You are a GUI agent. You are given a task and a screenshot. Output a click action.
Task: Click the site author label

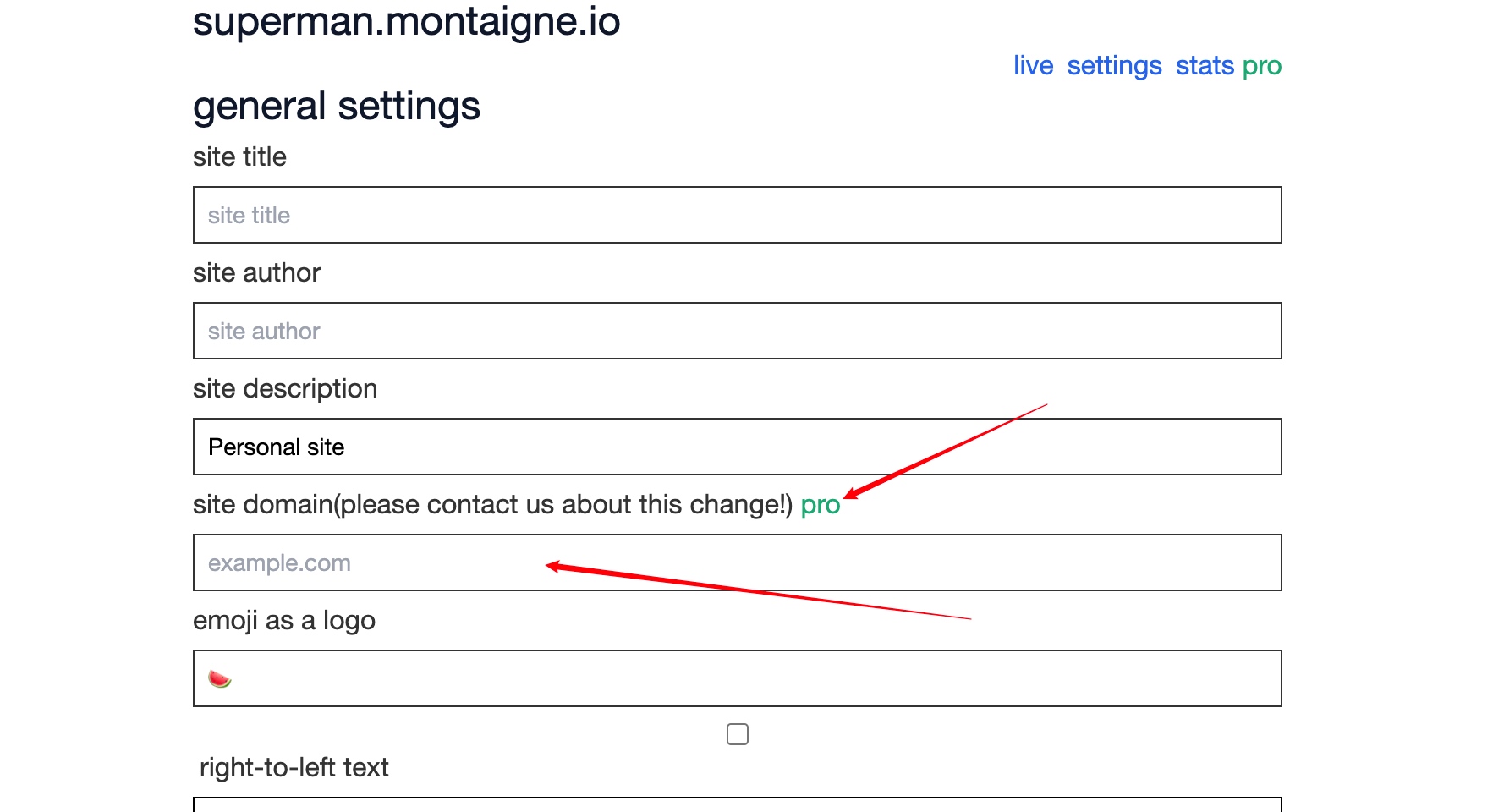pos(256,272)
